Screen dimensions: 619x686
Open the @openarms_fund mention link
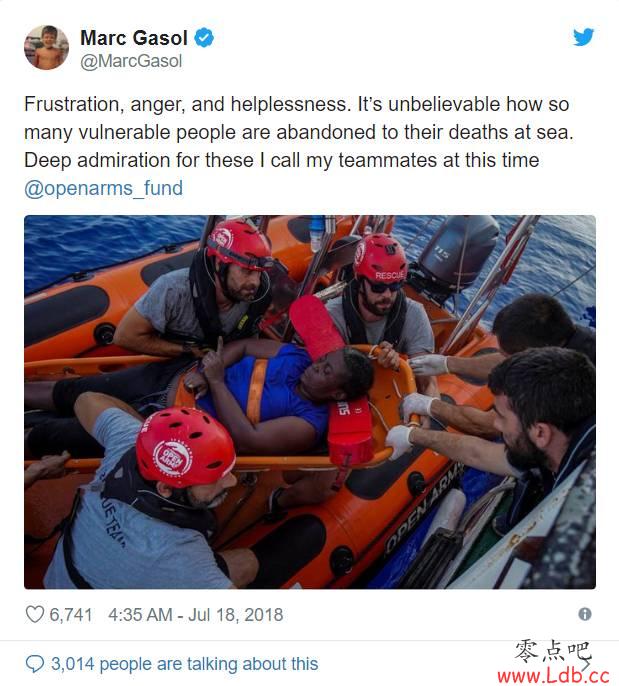(x=104, y=188)
